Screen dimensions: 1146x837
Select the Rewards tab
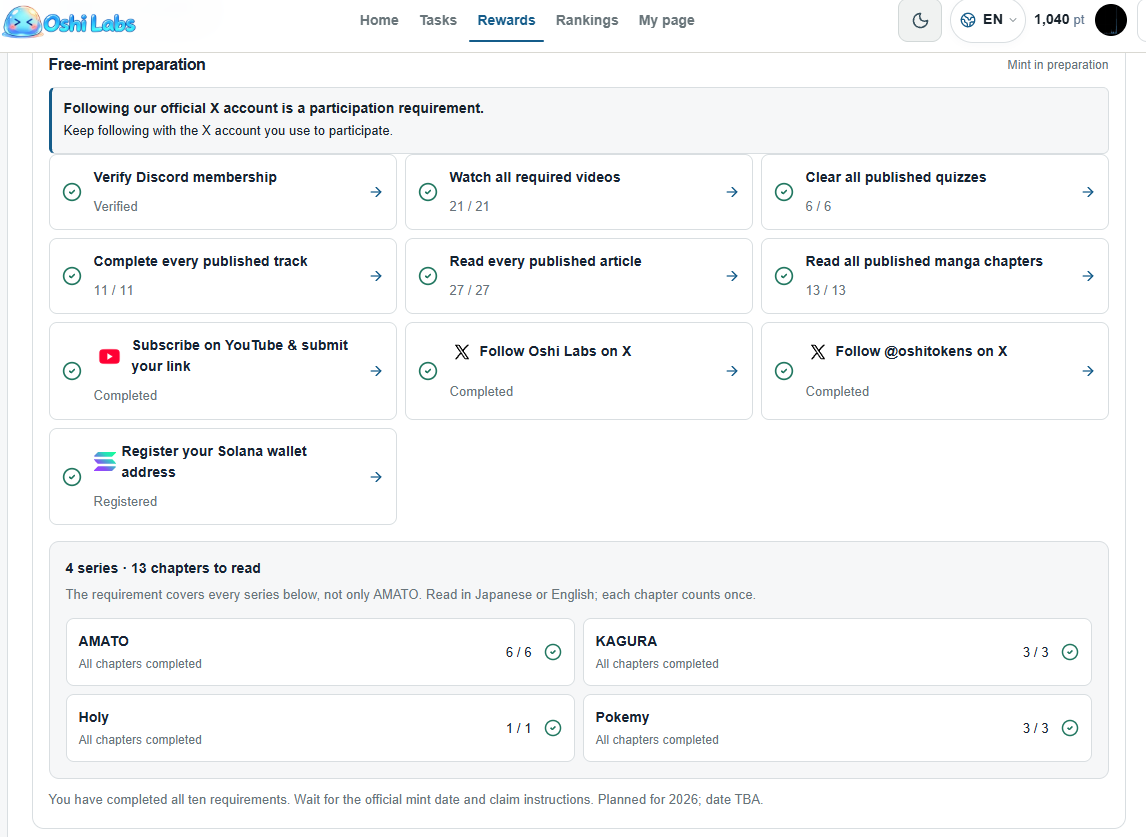[x=506, y=20]
